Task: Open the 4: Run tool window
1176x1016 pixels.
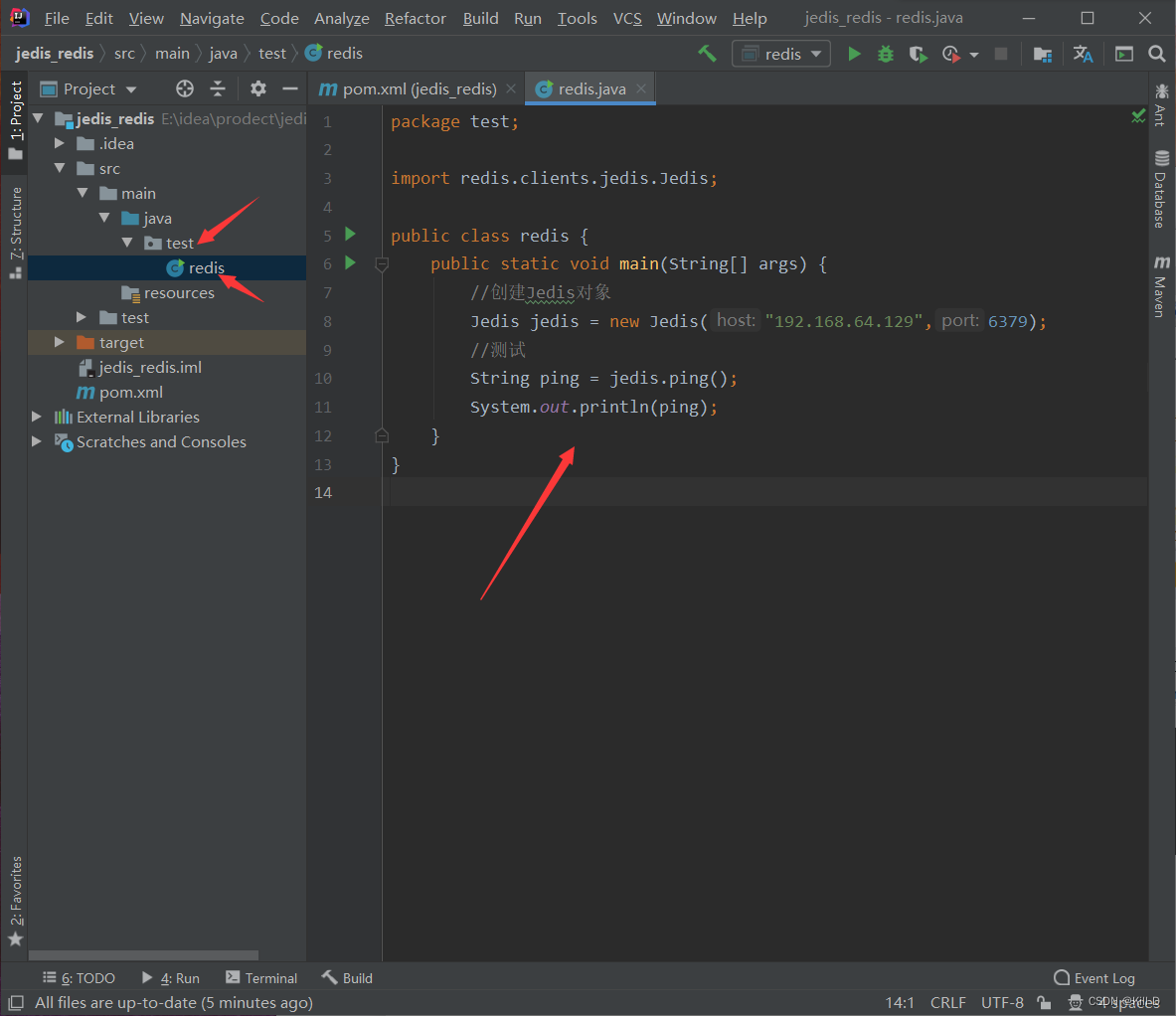Action: click(x=171, y=978)
